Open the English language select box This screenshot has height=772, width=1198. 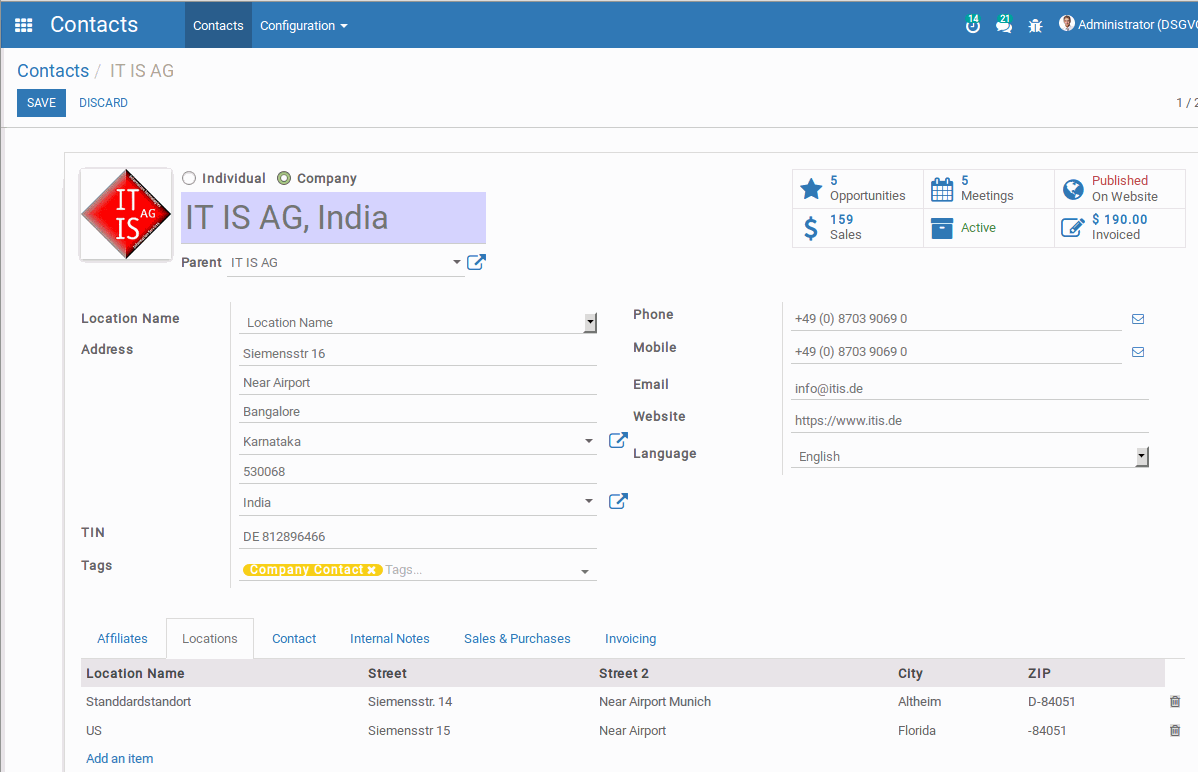[970, 456]
